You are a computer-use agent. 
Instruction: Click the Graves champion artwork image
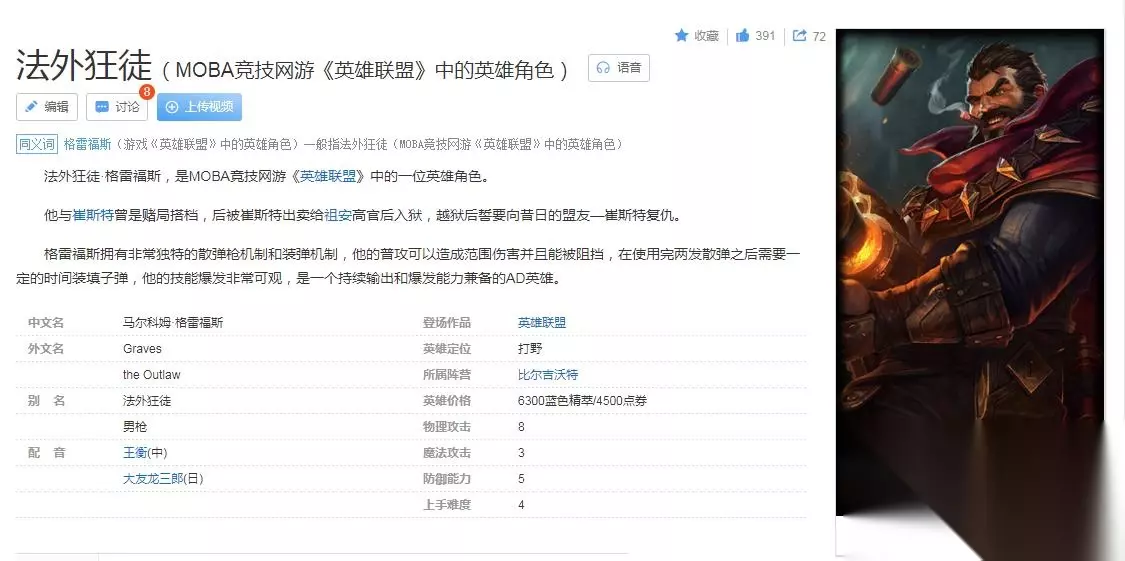(x=970, y=273)
